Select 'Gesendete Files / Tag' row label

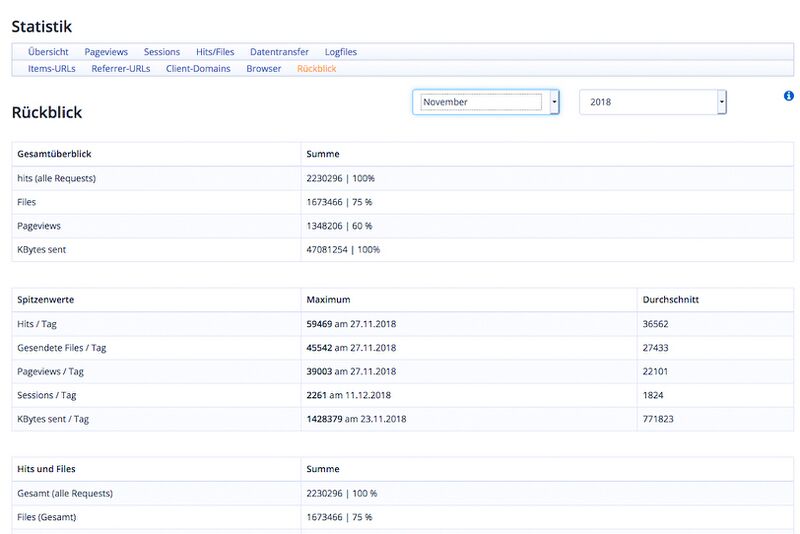pos(62,348)
